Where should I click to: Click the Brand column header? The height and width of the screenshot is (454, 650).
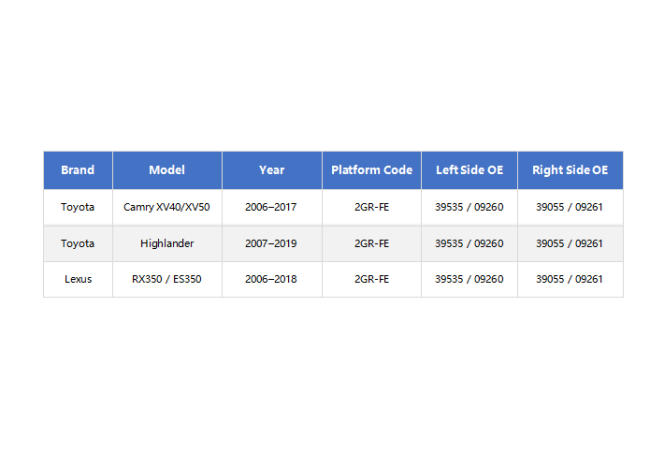[78, 170]
